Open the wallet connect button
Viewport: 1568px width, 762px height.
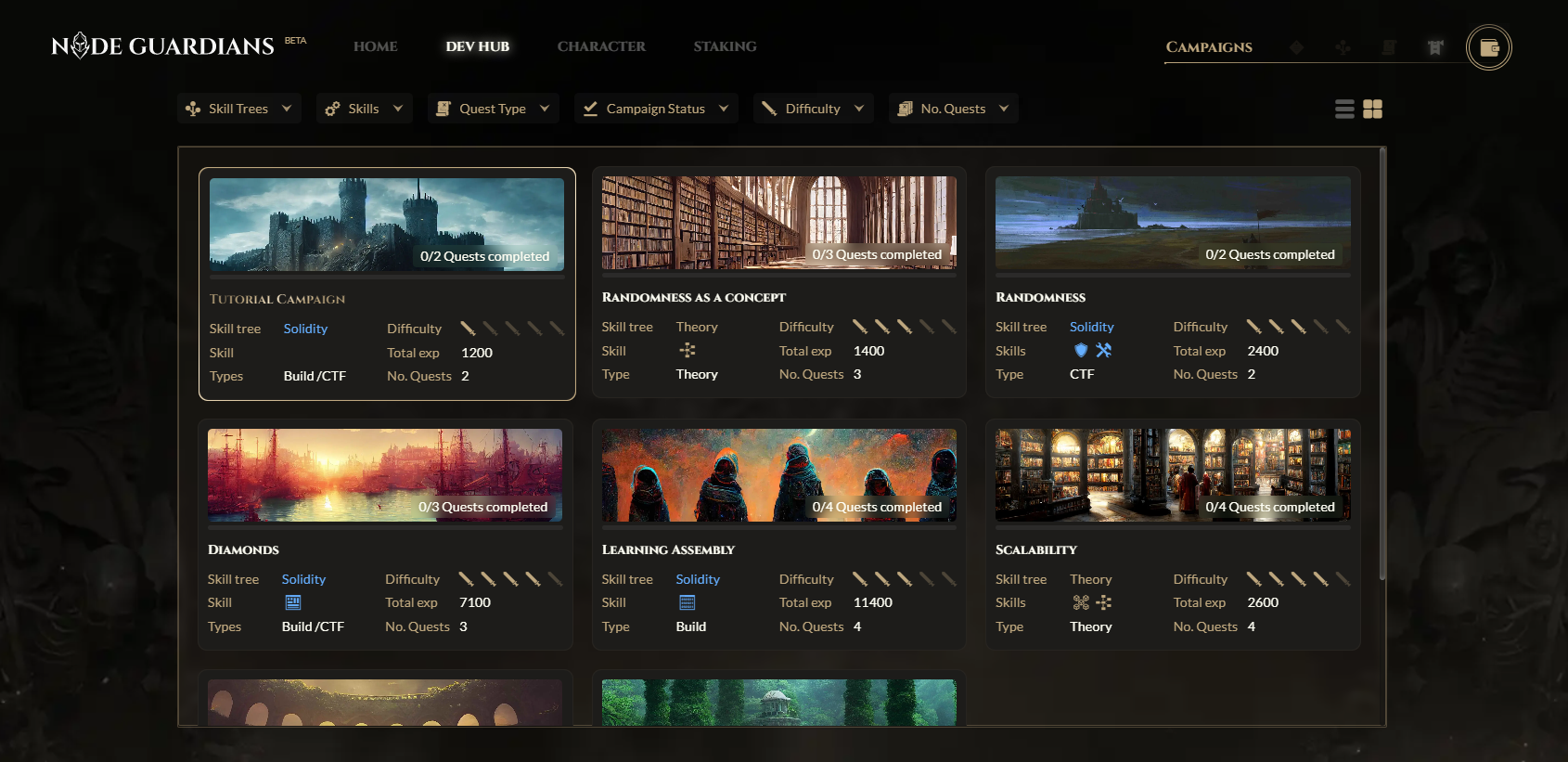coord(1488,47)
